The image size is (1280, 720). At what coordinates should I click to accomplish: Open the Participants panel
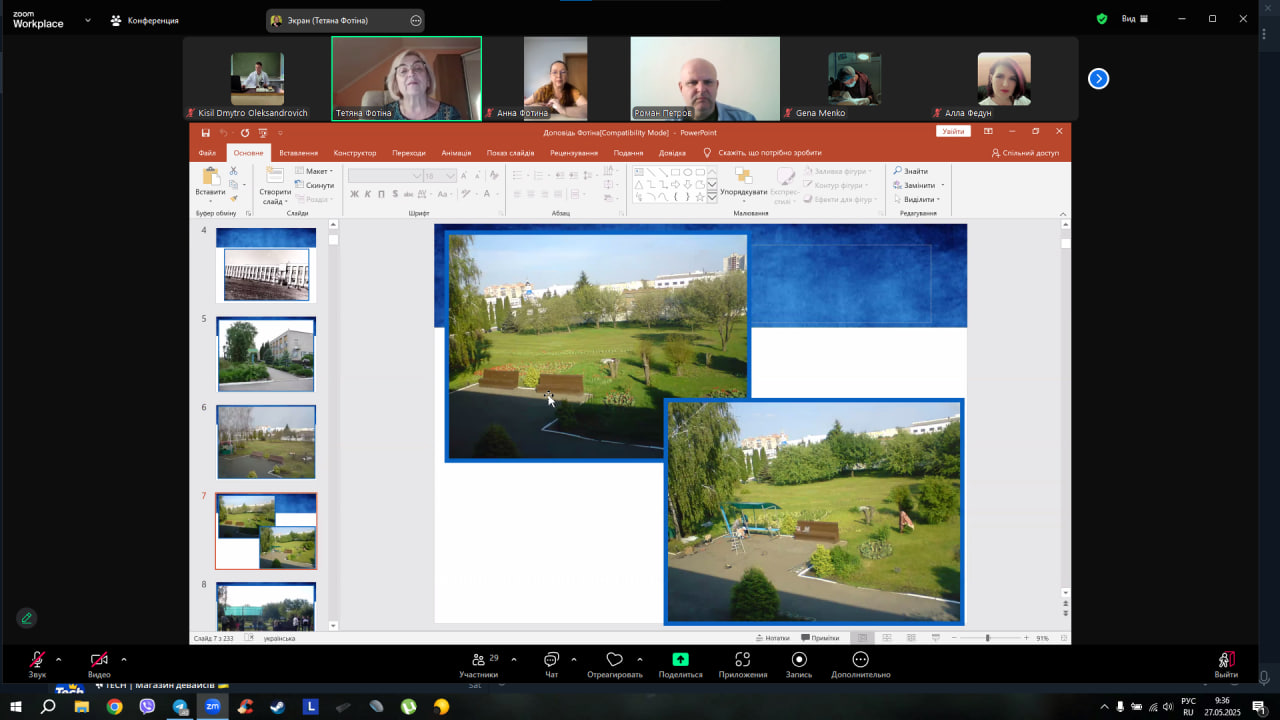479,660
